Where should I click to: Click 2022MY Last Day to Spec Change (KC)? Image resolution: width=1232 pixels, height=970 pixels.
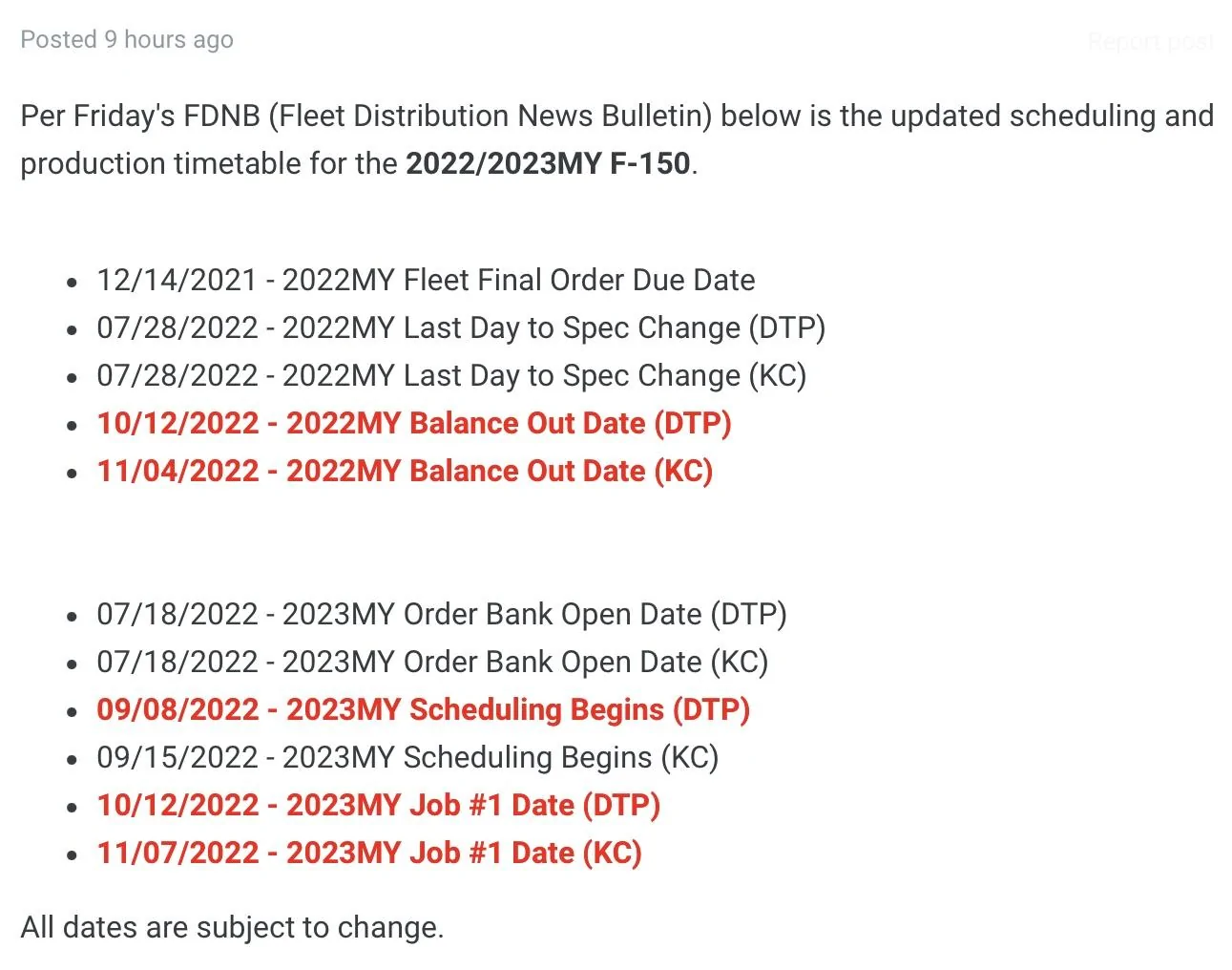coord(451,375)
